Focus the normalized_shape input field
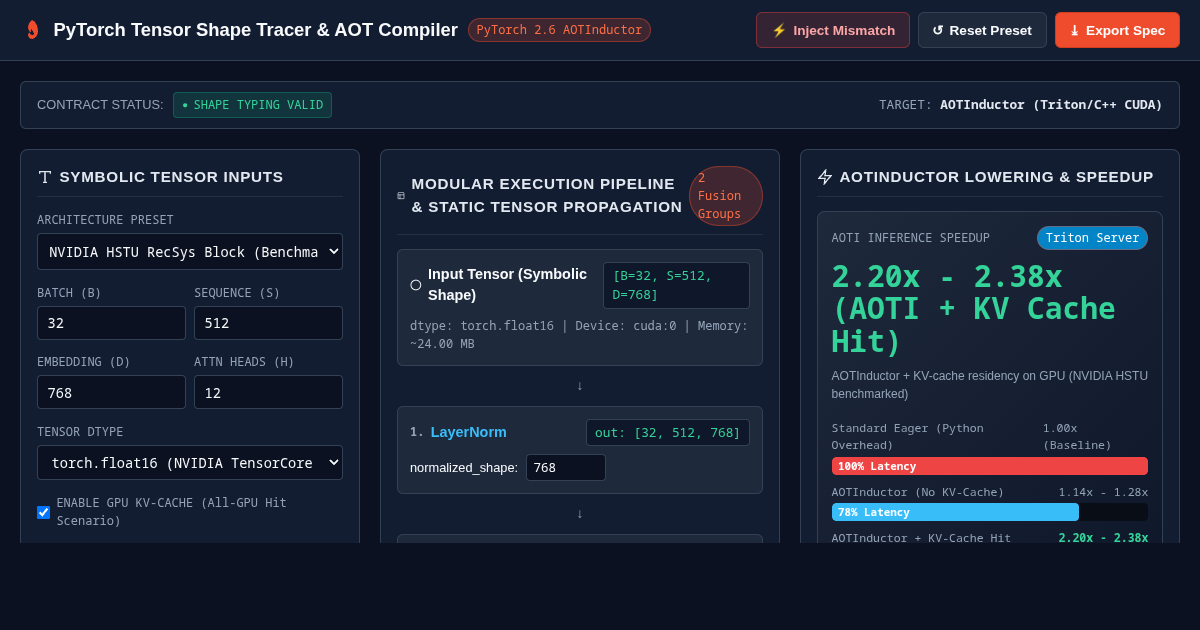The image size is (1200, 630). pyautogui.click(x=566, y=467)
